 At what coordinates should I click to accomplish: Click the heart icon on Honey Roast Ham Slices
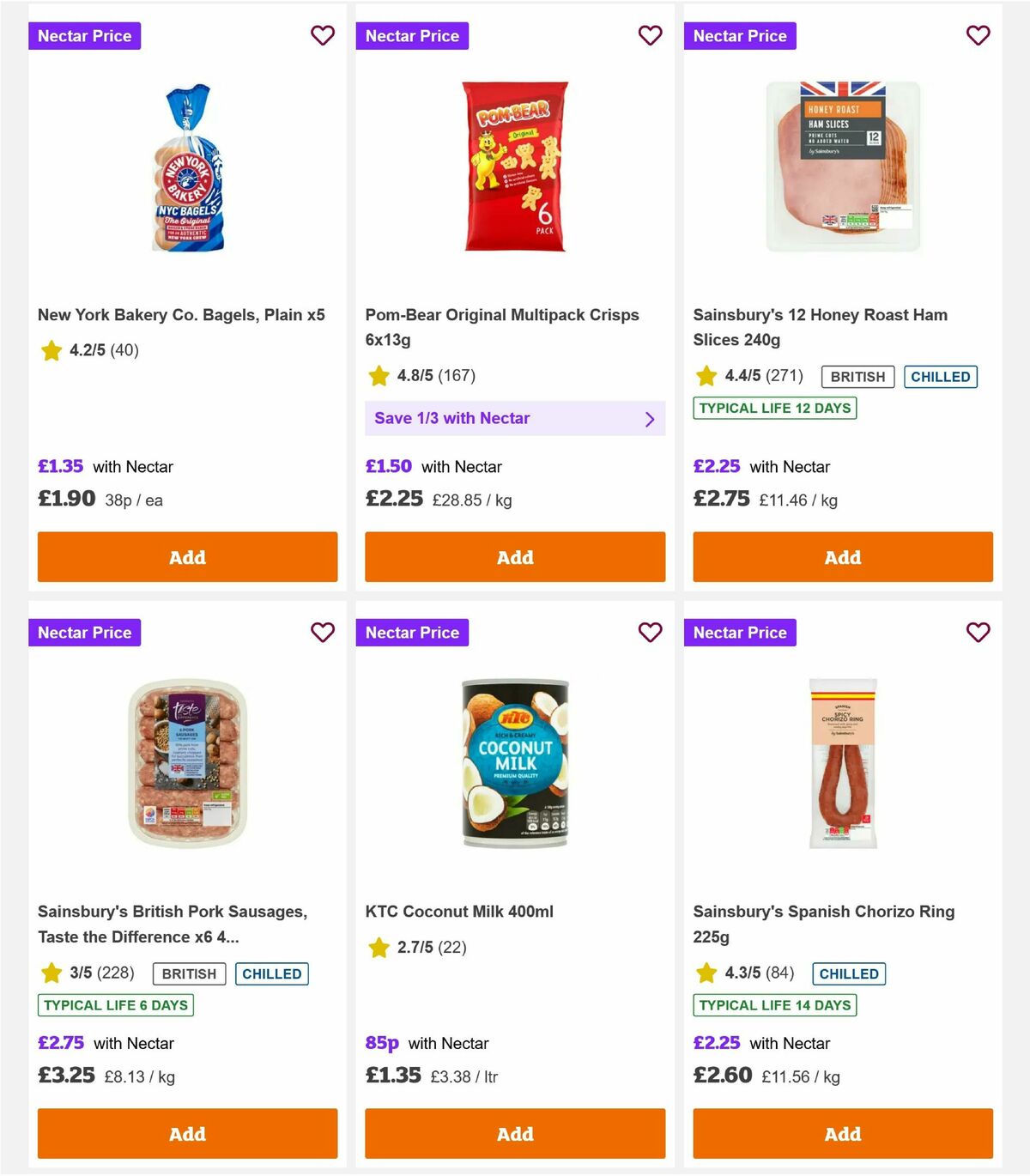978,35
